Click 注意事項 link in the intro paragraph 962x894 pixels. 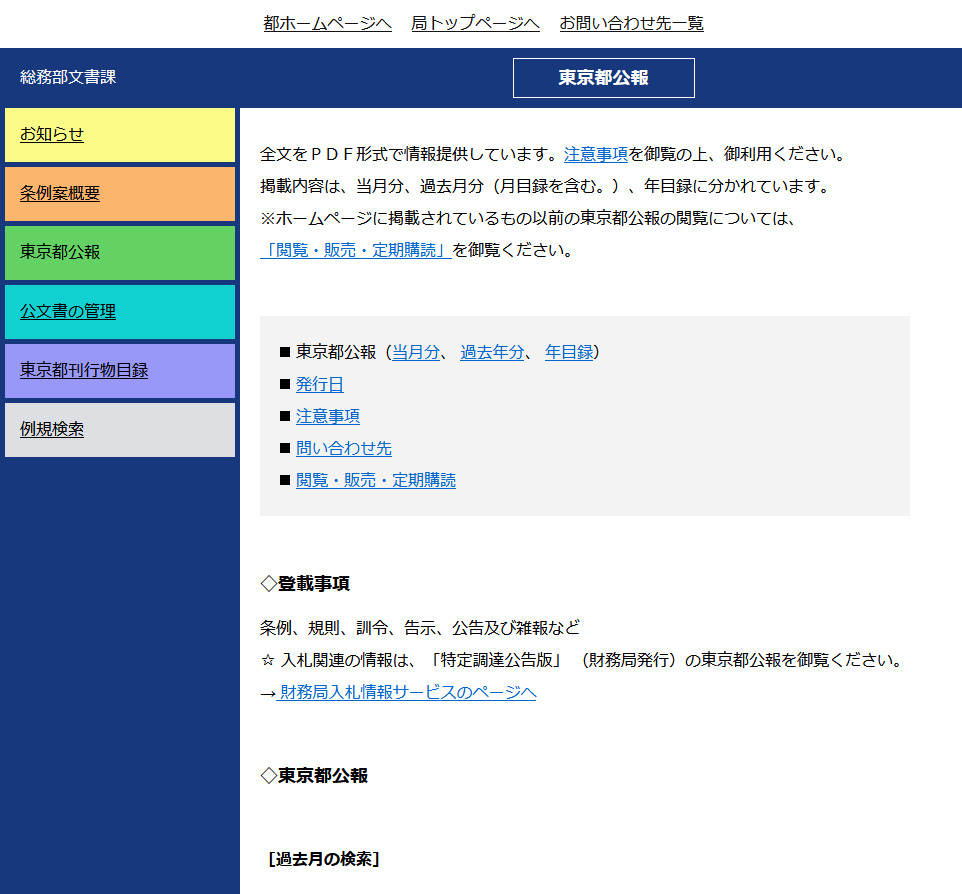pyautogui.click(x=596, y=154)
